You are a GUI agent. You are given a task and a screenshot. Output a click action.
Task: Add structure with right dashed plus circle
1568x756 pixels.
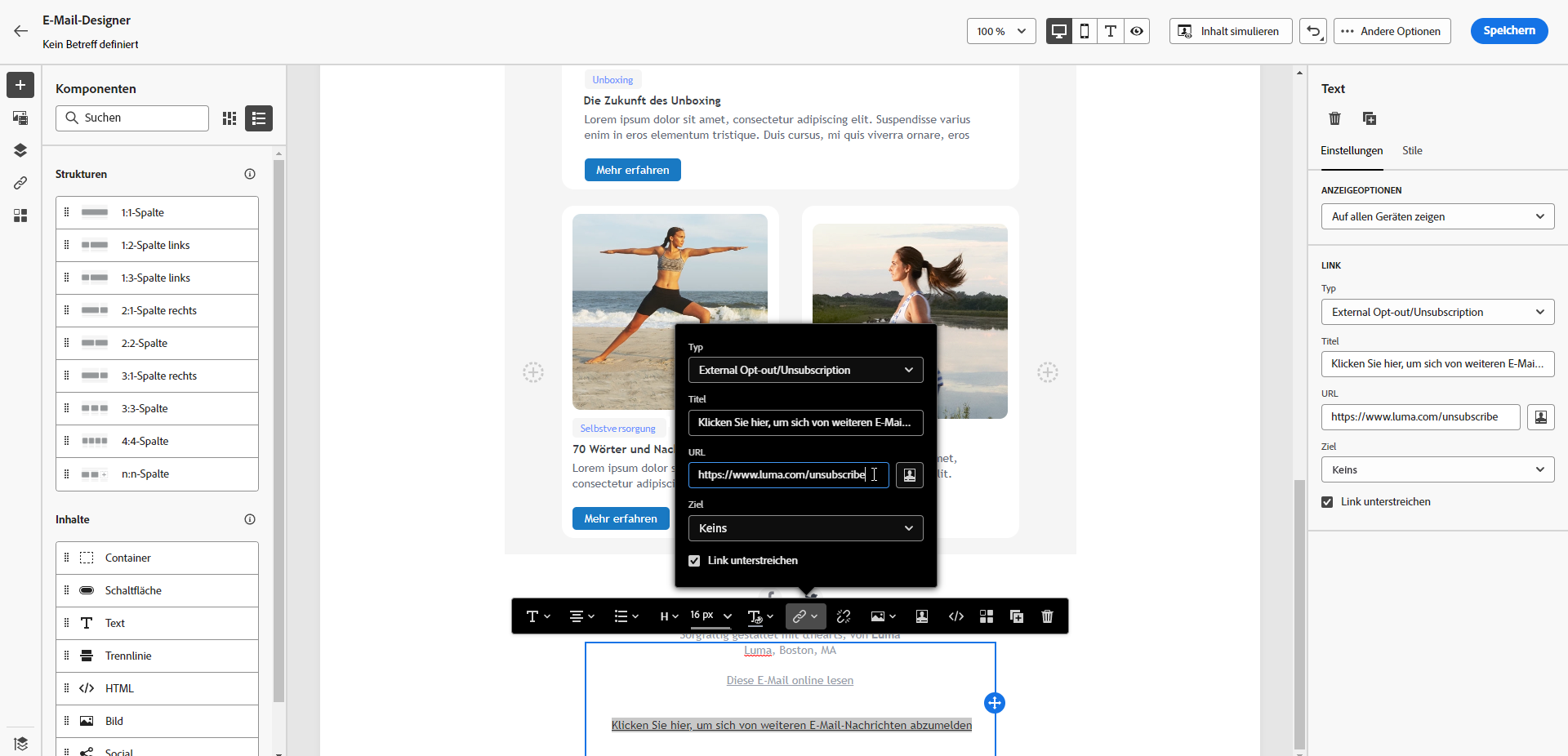tap(1048, 372)
